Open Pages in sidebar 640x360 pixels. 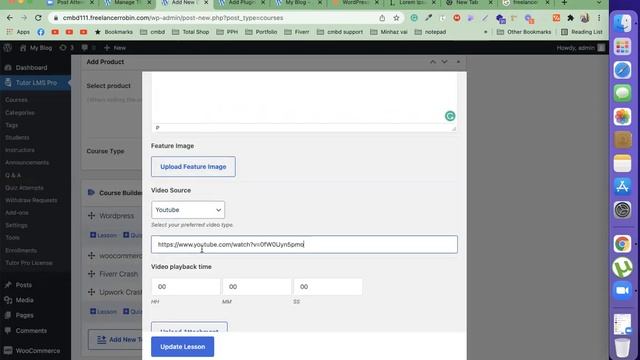click(x=24, y=315)
